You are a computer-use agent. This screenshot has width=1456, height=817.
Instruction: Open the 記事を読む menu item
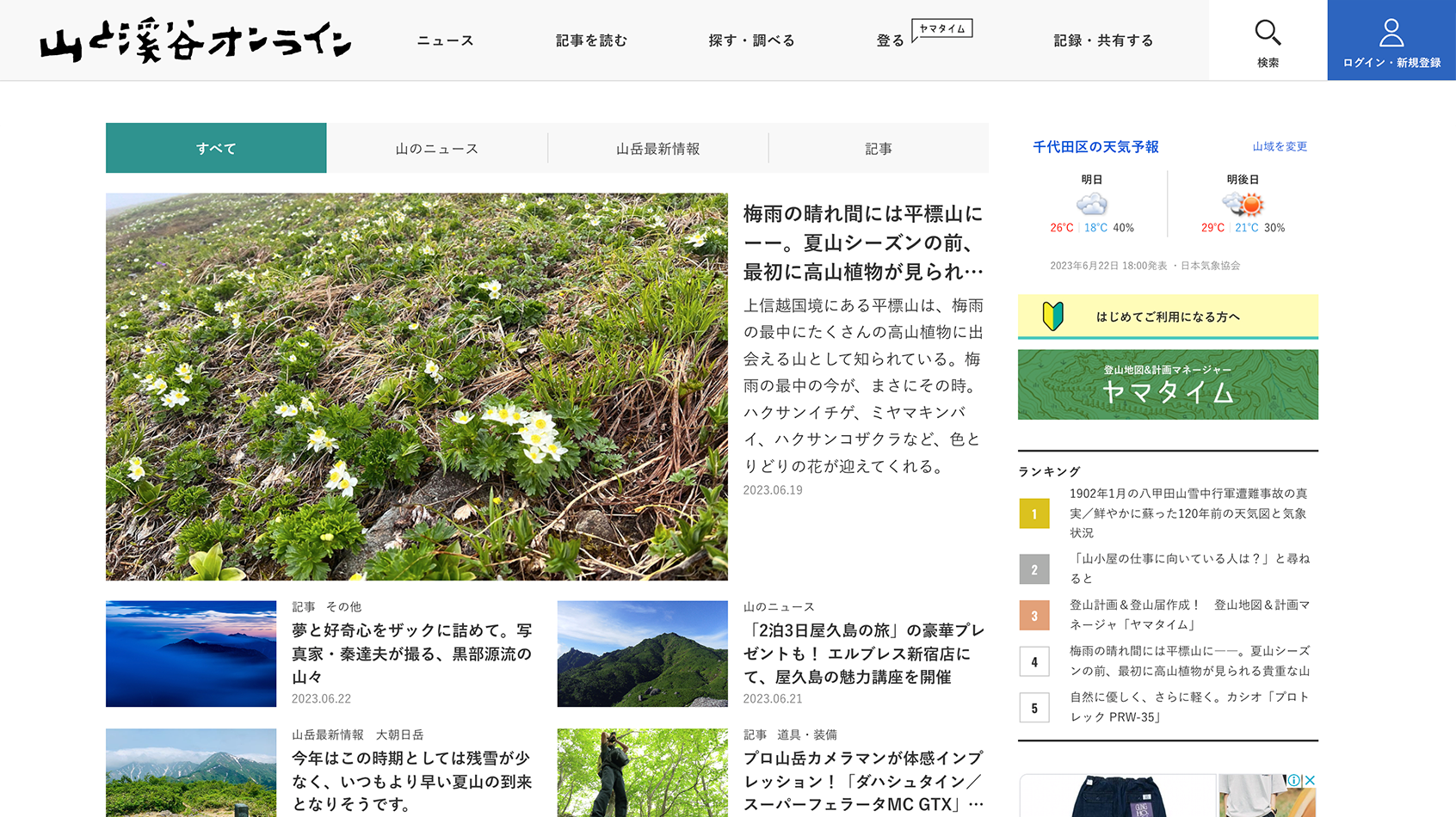pos(592,40)
